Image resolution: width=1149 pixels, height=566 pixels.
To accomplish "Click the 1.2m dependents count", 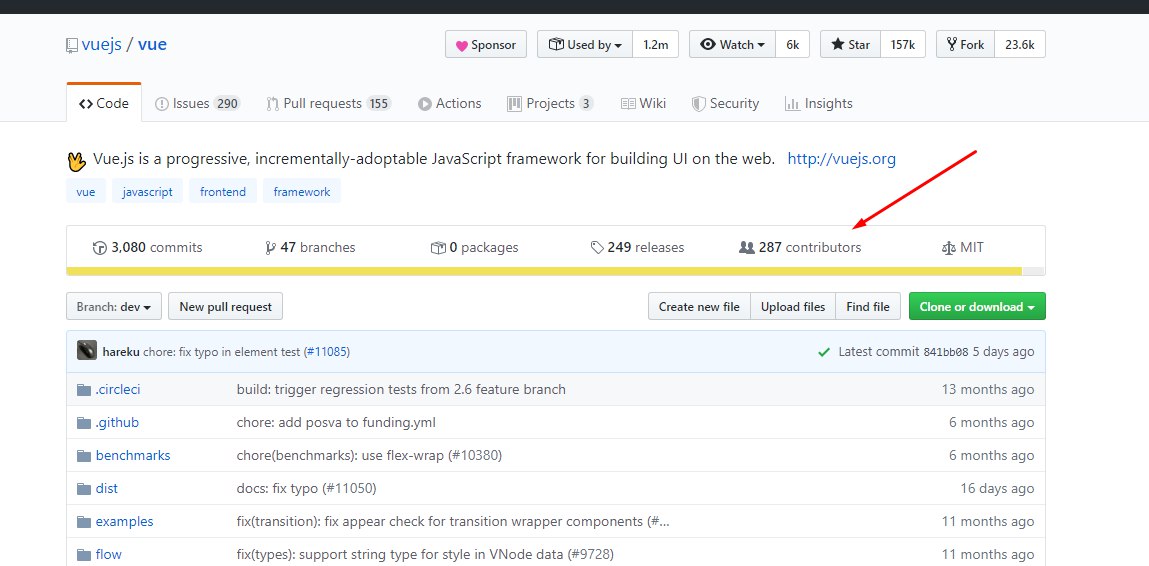I will click(x=656, y=45).
